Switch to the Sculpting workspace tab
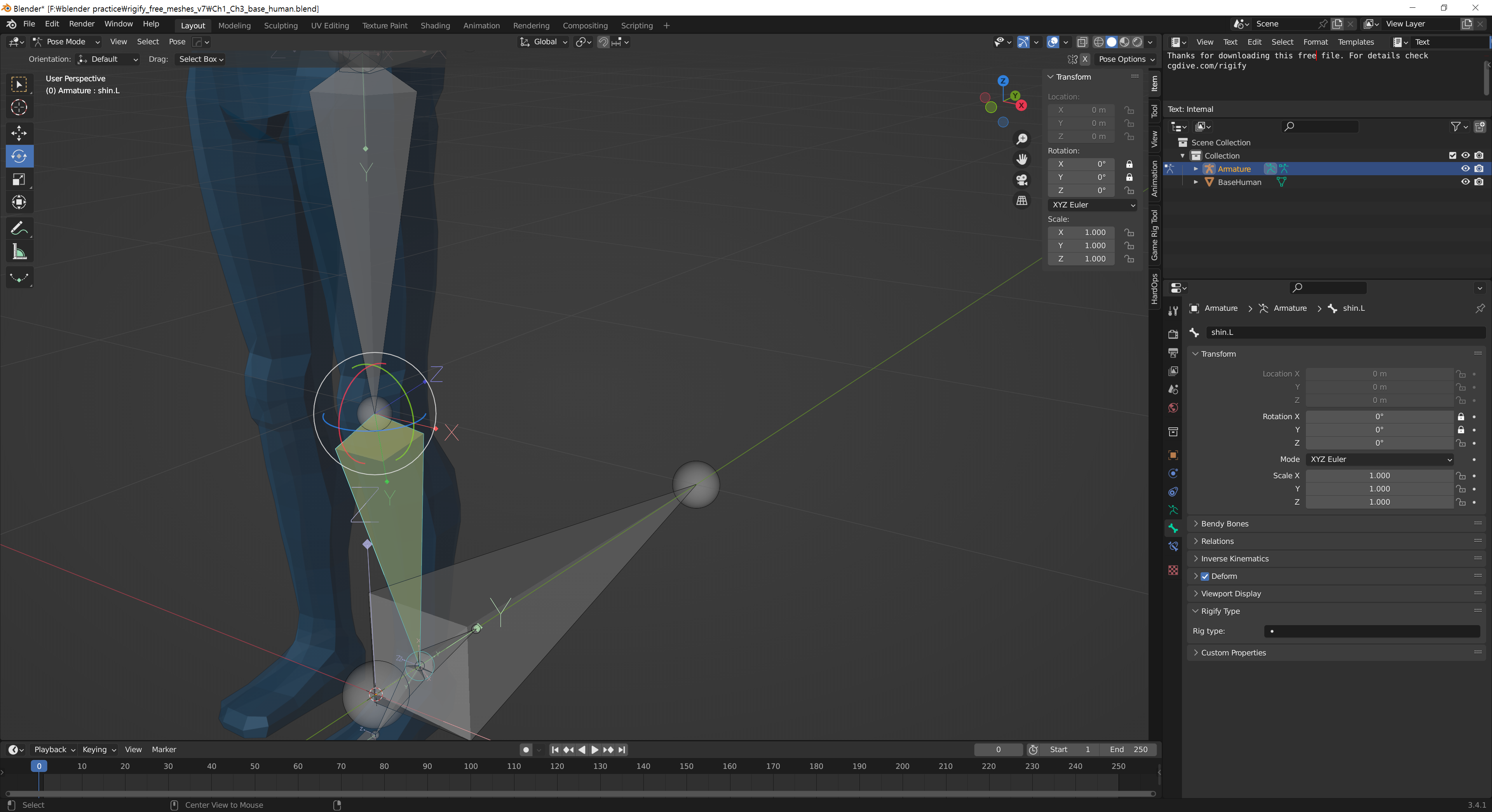The height and width of the screenshot is (812, 1492). pos(280,26)
